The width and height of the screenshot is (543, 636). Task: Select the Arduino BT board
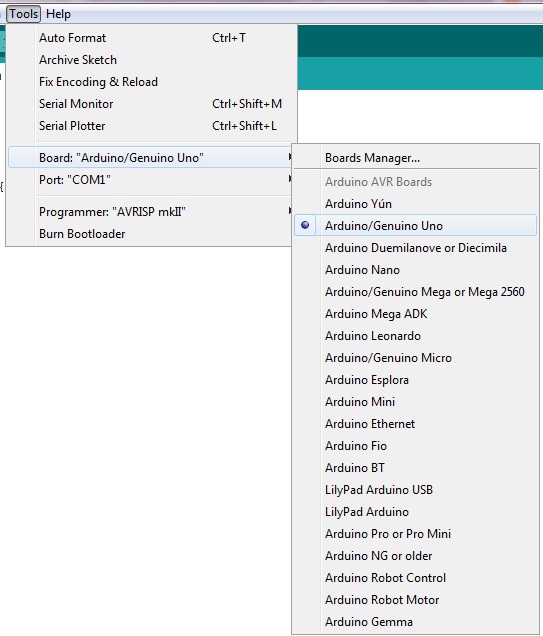coord(415,467)
